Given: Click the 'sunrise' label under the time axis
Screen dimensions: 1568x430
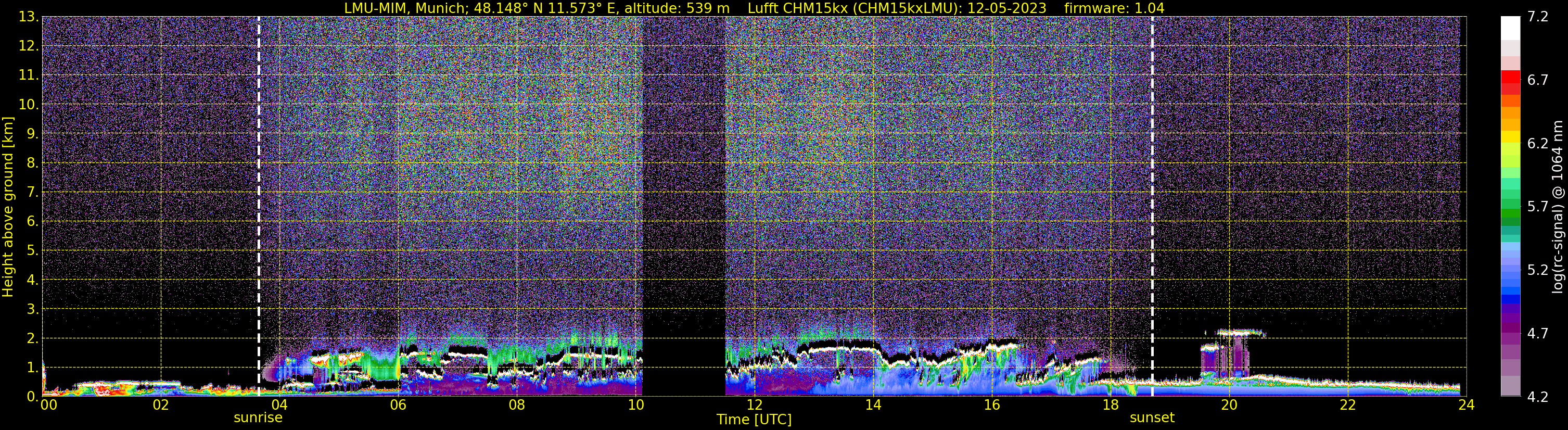Looking at the screenshot, I should point(258,418).
